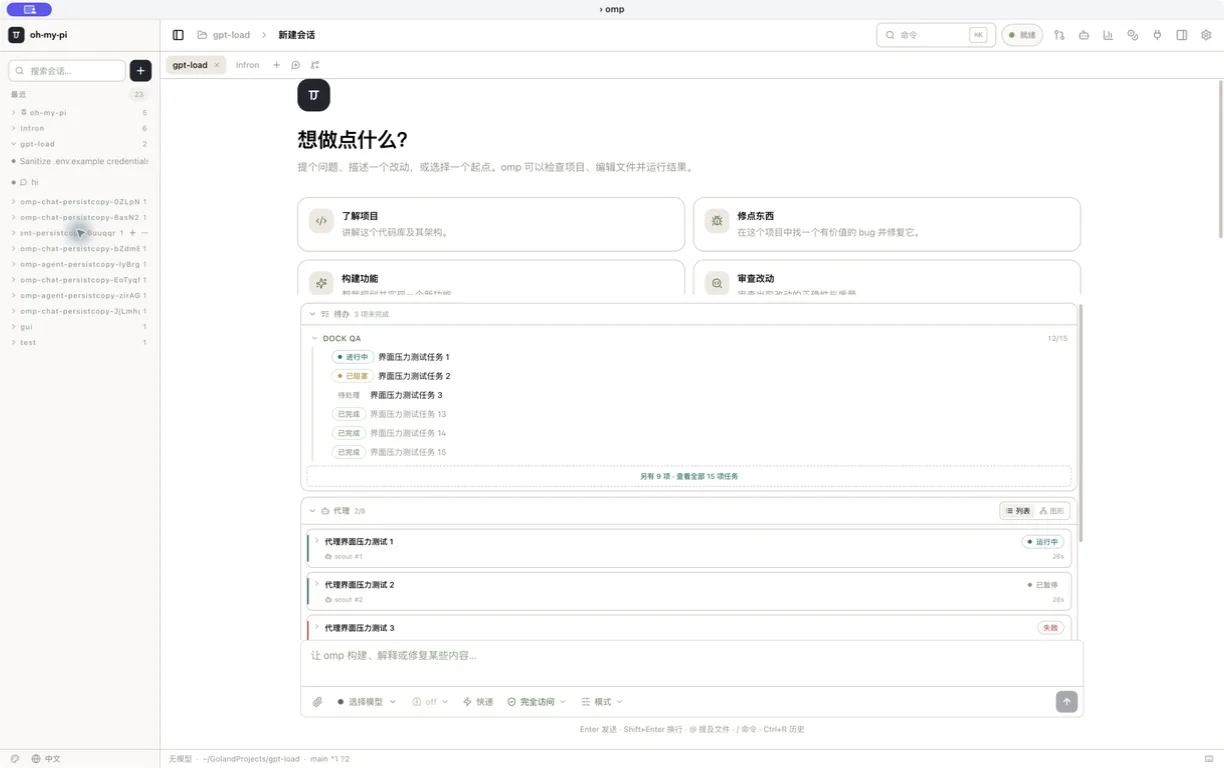Screen dimensions: 1224x768
Task: Click task 界面压力测试任务 2
Action: (414, 376)
